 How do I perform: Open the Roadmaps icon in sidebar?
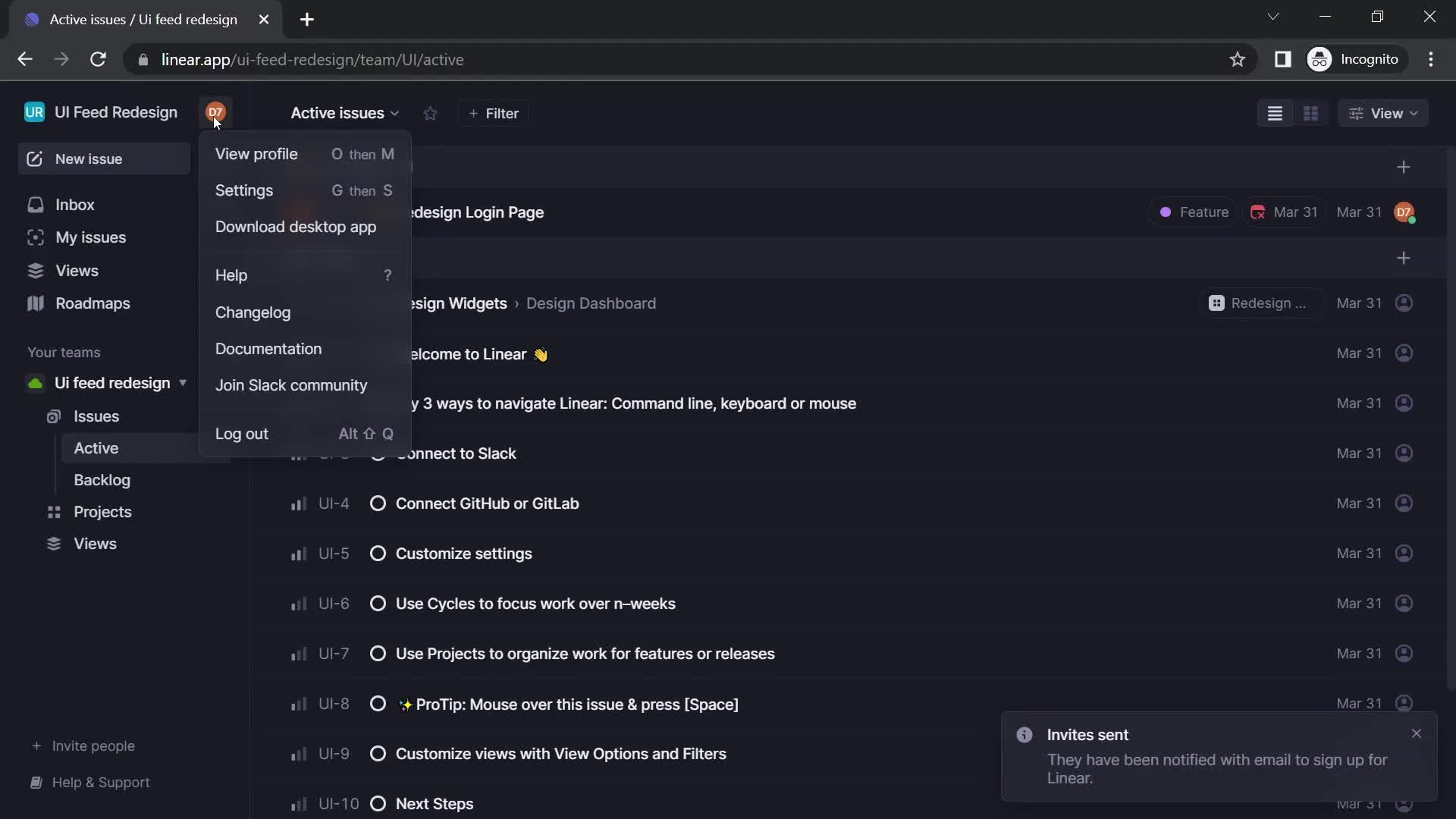(x=35, y=303)
